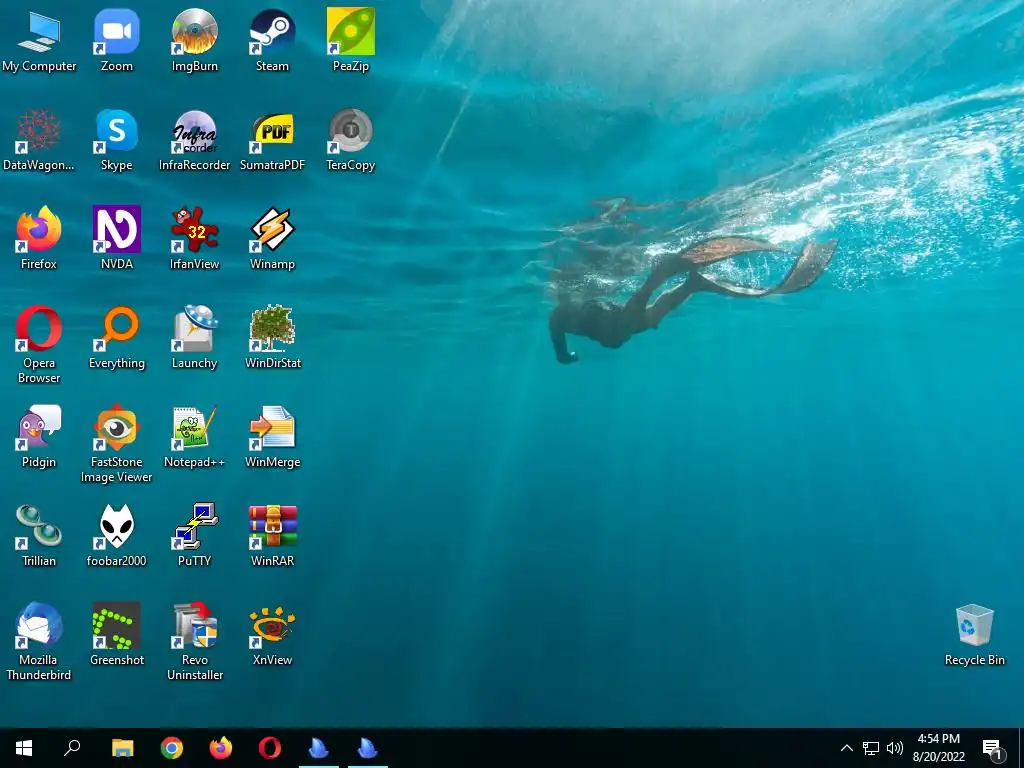Show hidden system tray icons
Viewport: 1024px width, 768px height.
point(846,748)
